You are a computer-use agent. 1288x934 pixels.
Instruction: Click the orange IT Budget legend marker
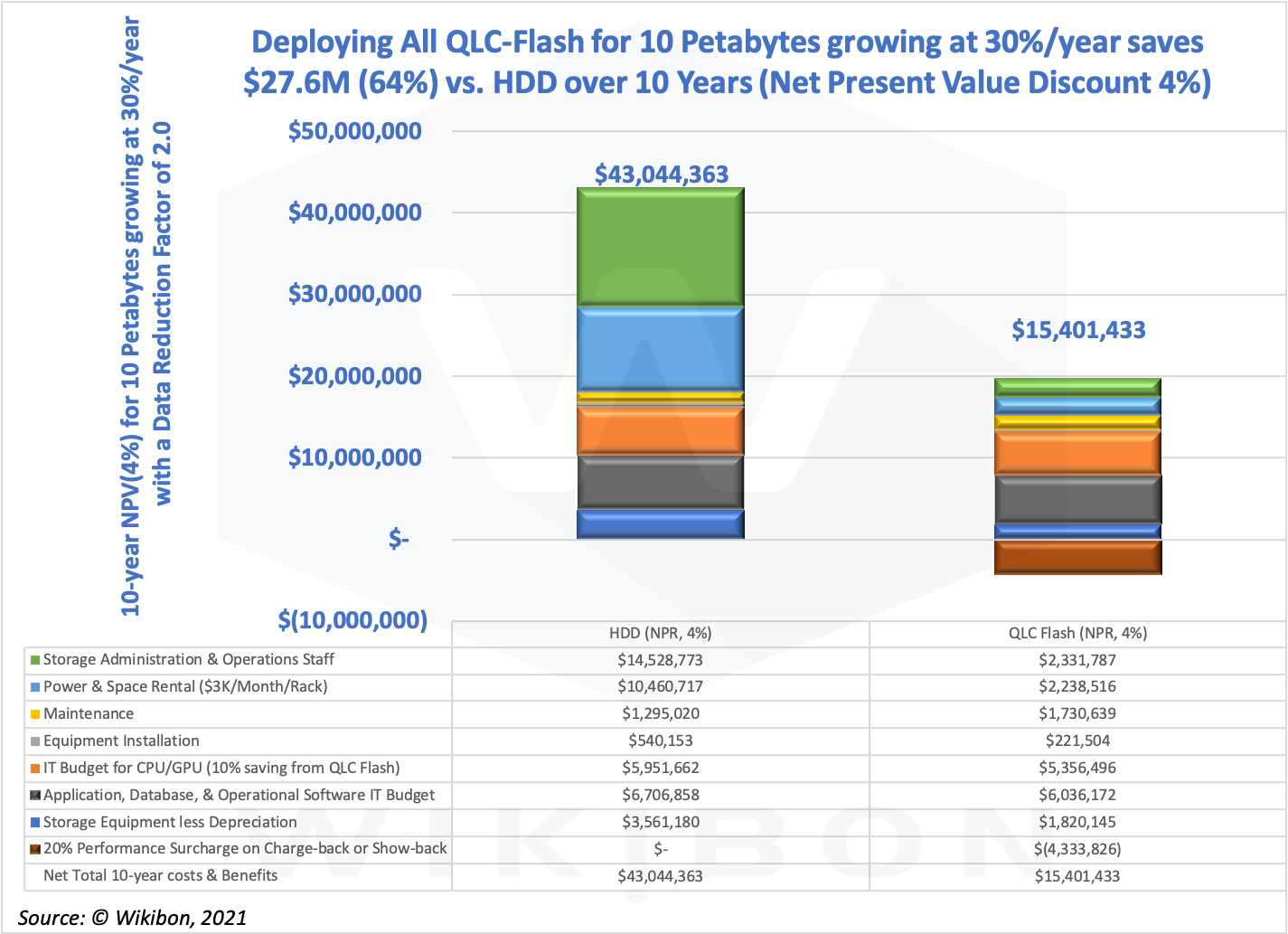pos(33,768)
